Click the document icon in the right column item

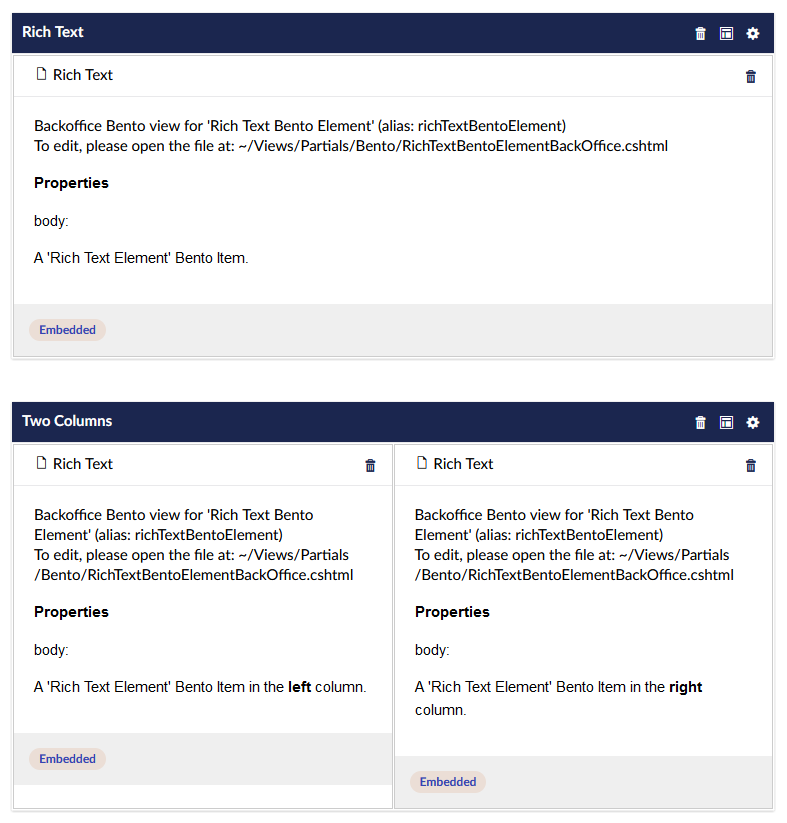422,463
